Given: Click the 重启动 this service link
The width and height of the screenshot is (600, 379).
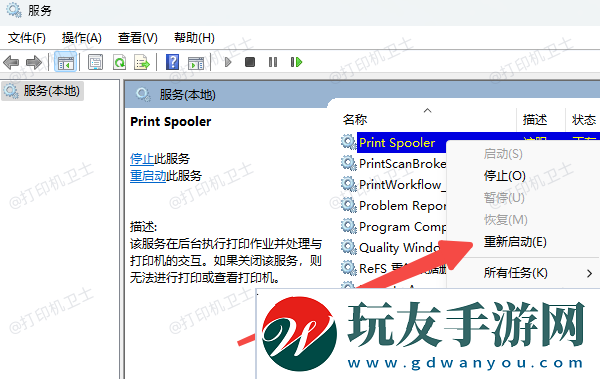Looking at the screenshot, I should tap(148, 176).
